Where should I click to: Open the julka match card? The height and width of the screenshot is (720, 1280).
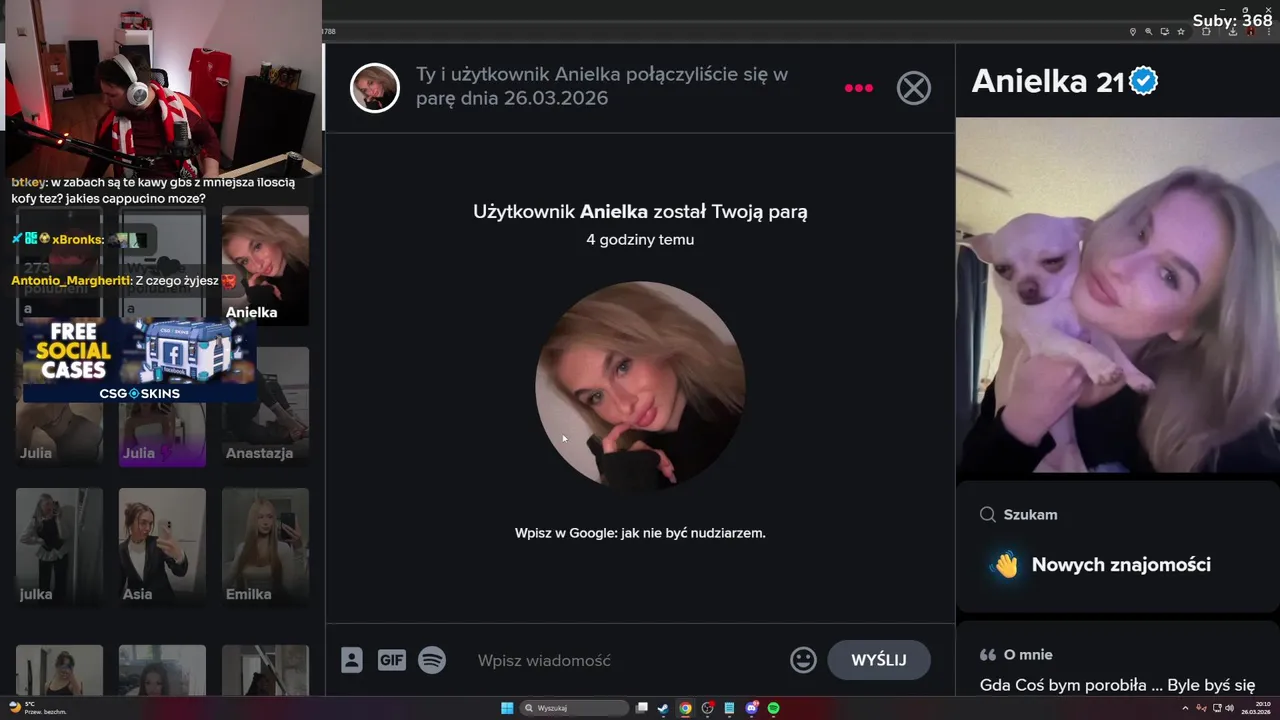(59, 547)
